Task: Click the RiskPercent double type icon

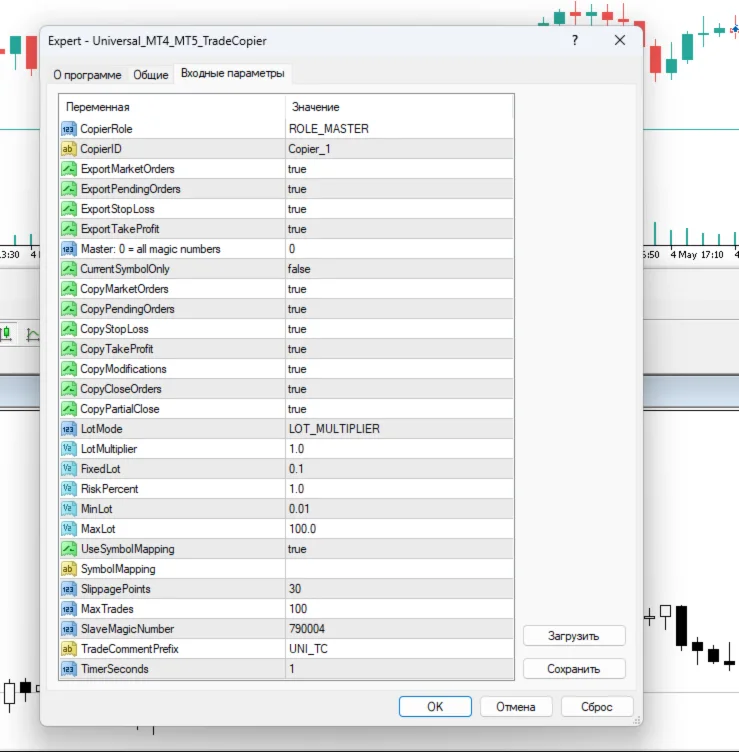Action: 69,489
